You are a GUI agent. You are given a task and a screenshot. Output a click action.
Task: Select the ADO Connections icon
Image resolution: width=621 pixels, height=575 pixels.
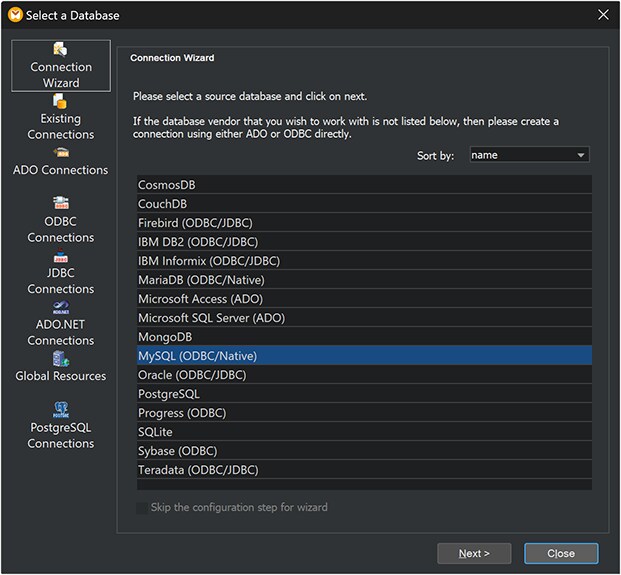click(x=61, y=152)
